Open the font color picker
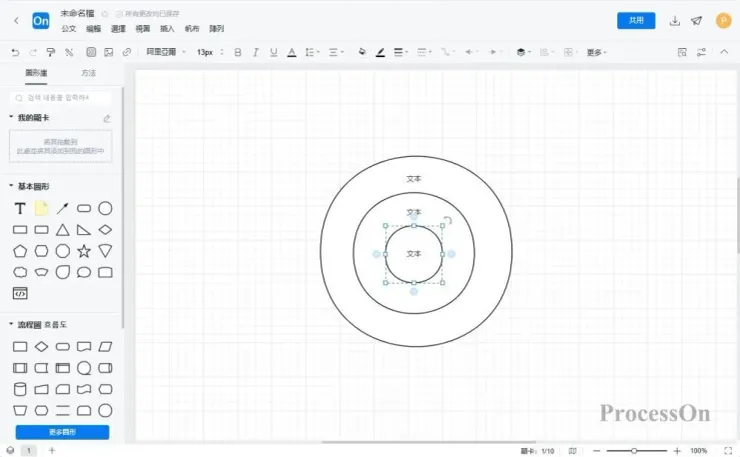This screenshot has width=740, height=457. click(x=292, y=52)
